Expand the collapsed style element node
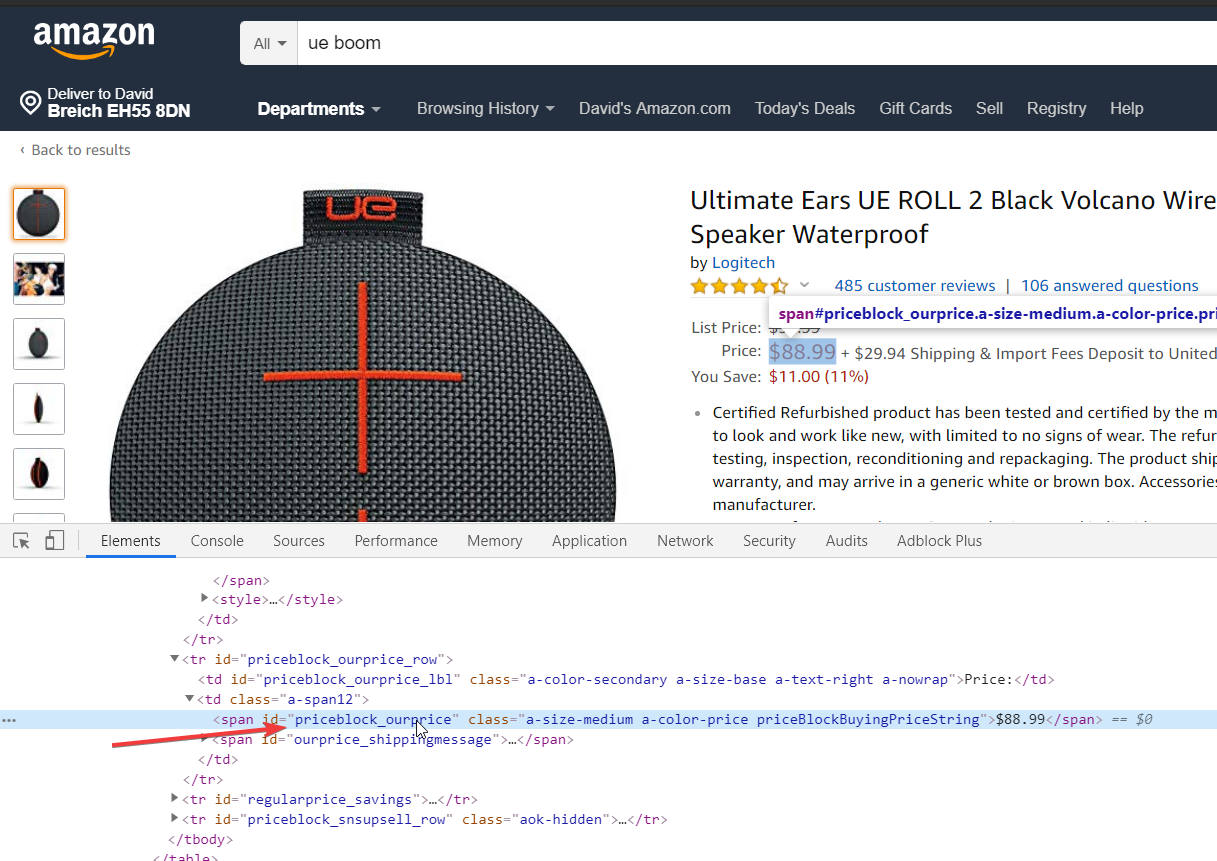 205,599
